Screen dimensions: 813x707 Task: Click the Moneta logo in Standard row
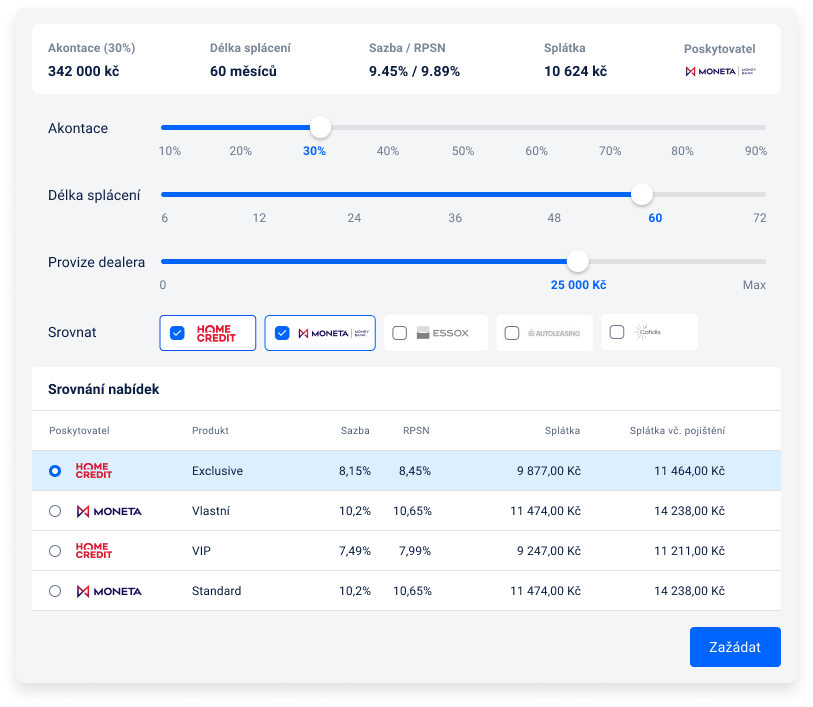click(109, 591)
